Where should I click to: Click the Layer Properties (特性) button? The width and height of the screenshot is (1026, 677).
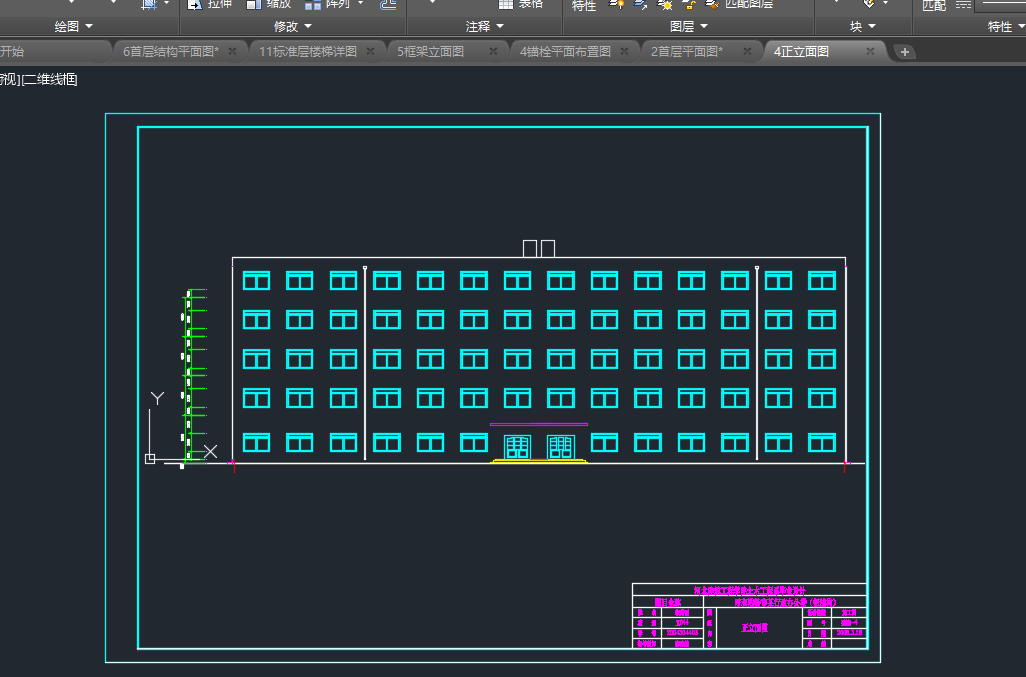tap(584, 5)
